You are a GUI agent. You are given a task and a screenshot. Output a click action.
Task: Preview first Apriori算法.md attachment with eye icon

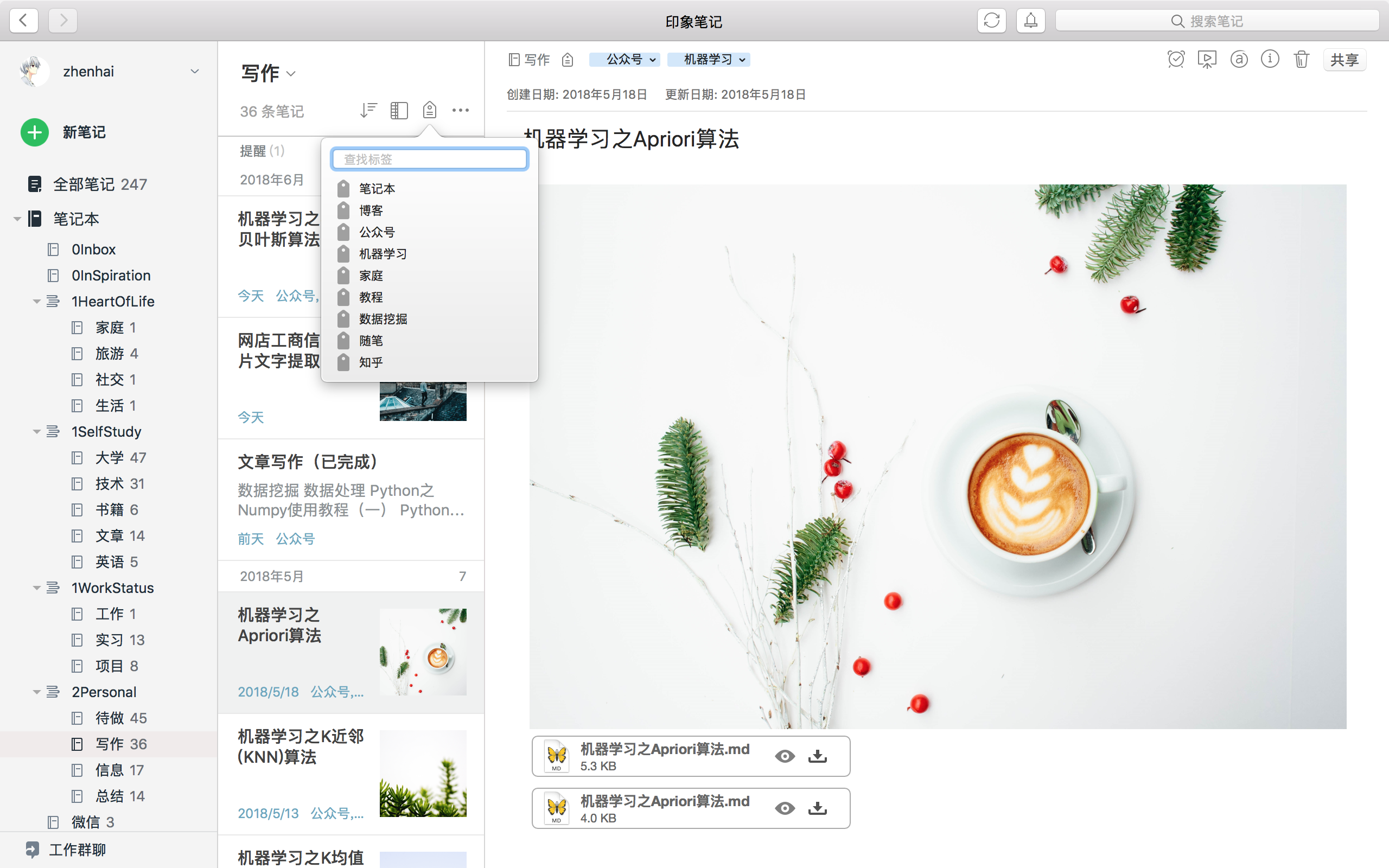(785, 756)
